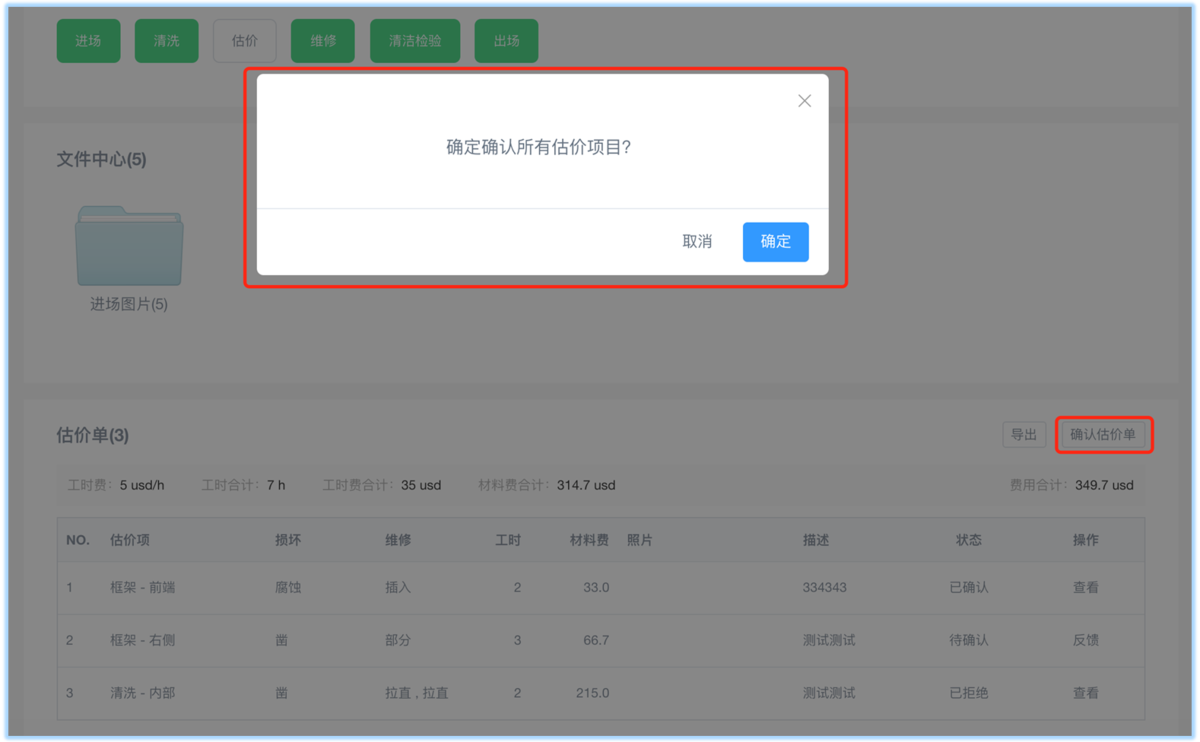Select the 估价 step button
The width and height of the screenshot is (1200, 742).
click(x=245, y=41)
